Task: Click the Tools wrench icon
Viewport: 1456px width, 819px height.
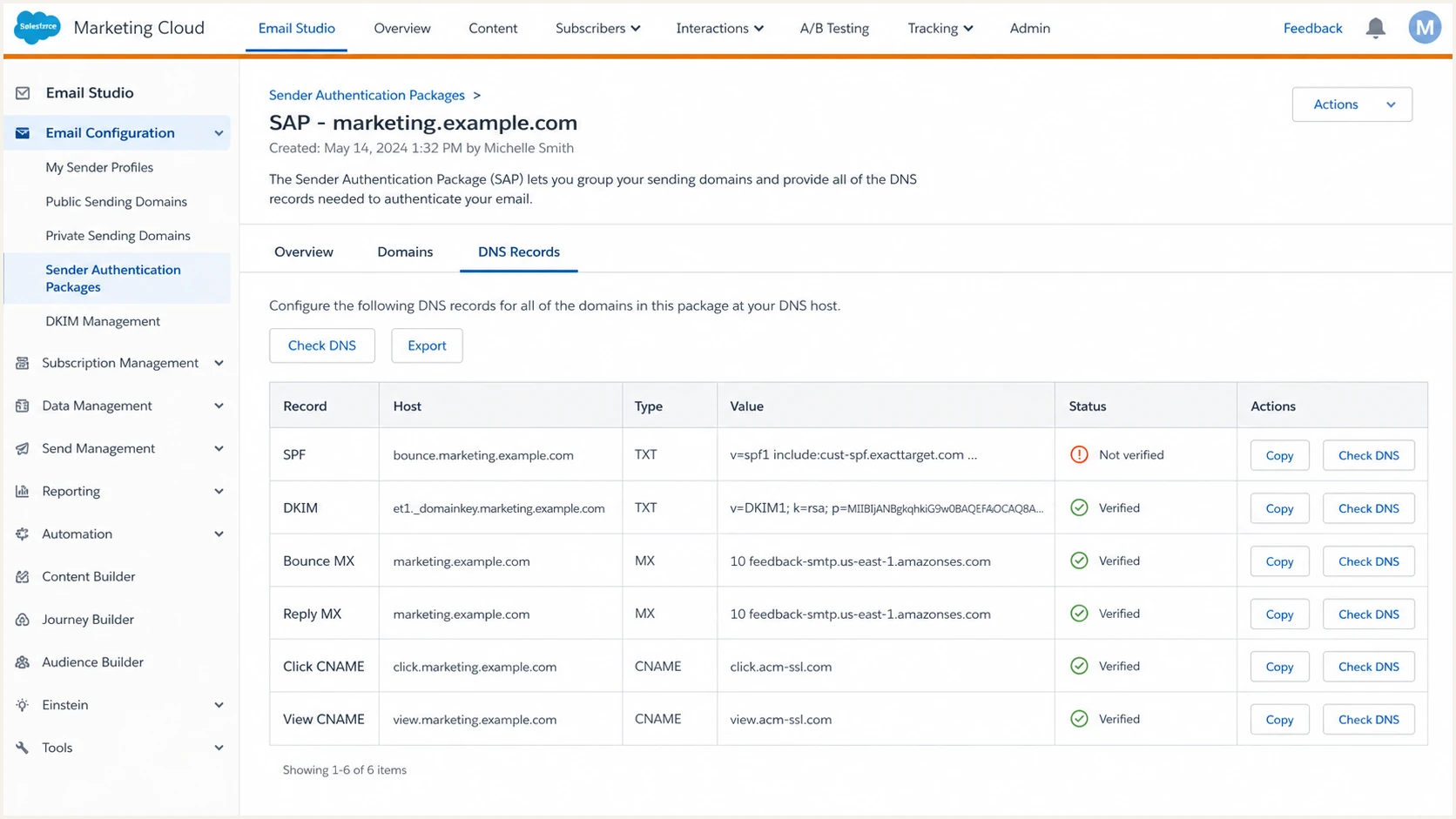Action: click(23, 748)
